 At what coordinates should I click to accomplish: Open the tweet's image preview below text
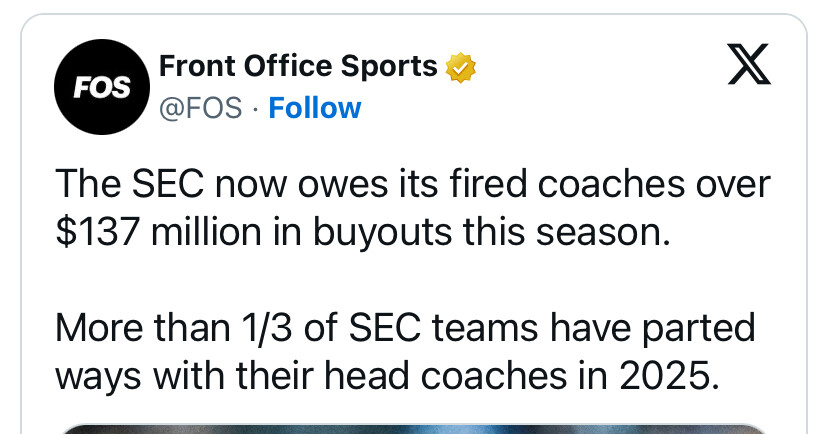(413, 427)
